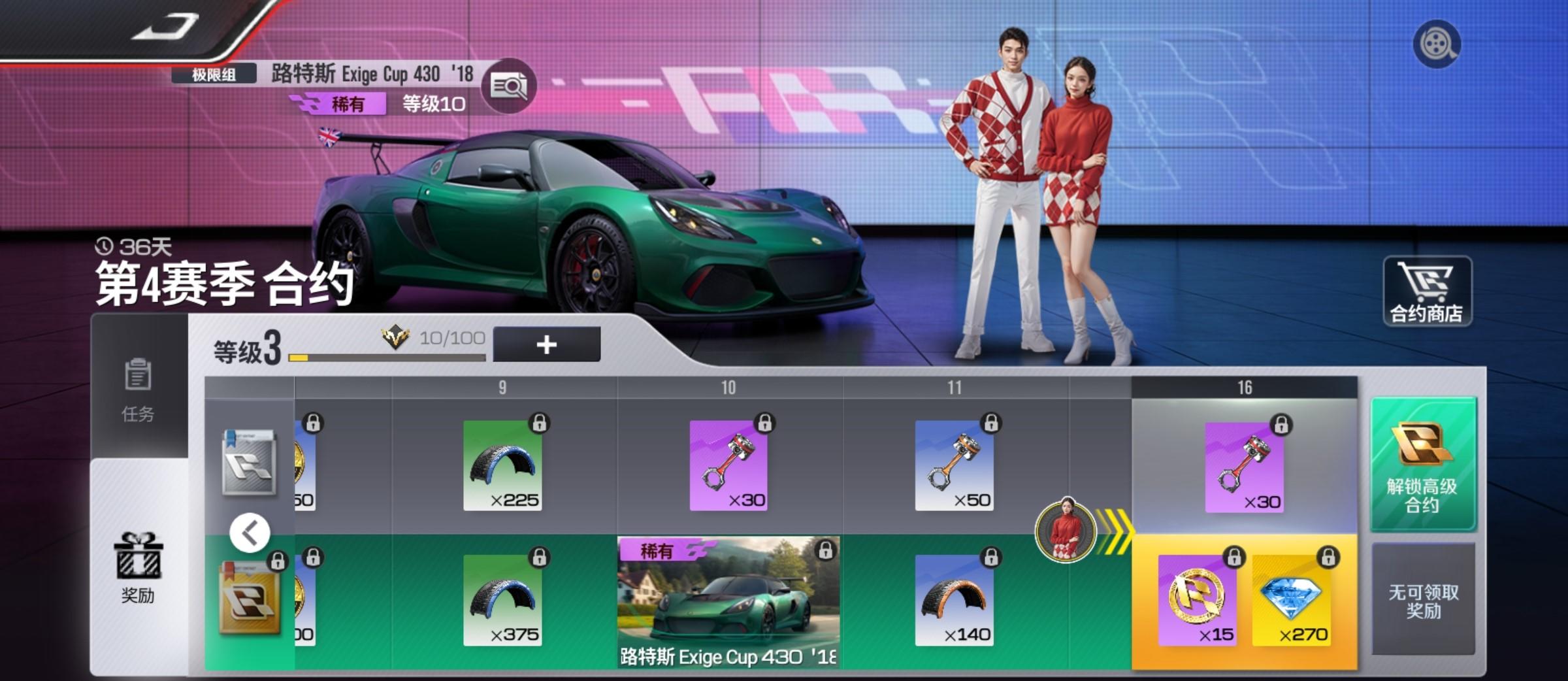Viewport: 1568px width, 681px height.
Task: Tap lock icon on level 16 piston reward
Action: point(1281,425)
